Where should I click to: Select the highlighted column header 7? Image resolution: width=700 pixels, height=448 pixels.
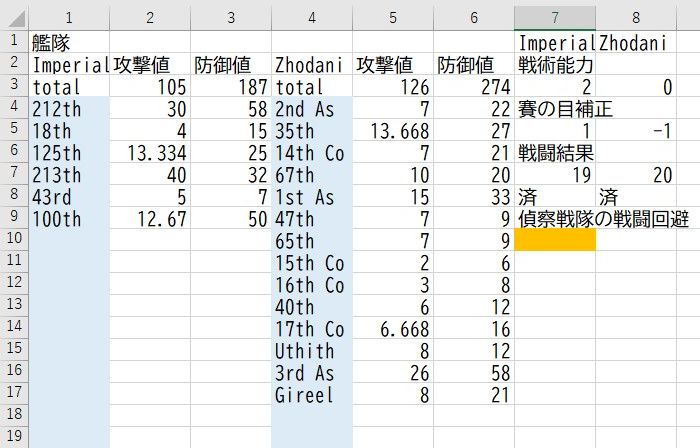555,18
